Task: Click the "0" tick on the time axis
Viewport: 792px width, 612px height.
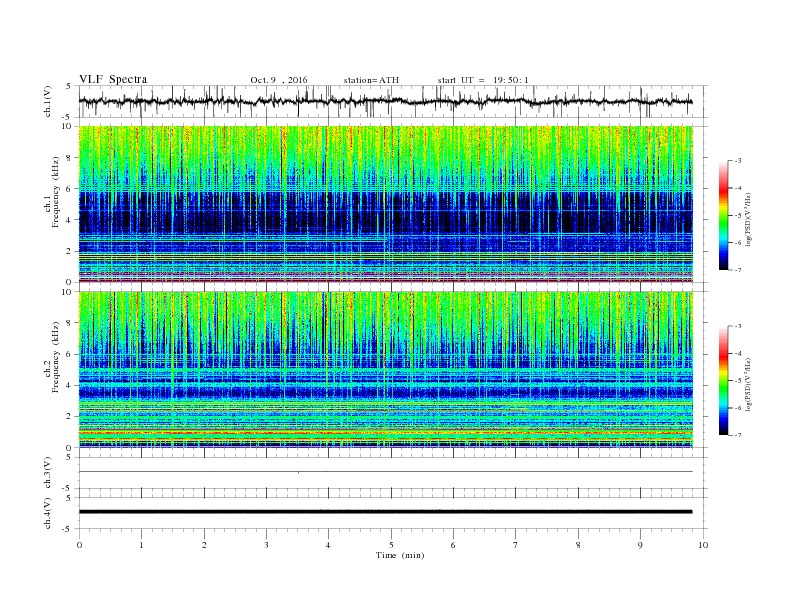Action: point(79,545)
